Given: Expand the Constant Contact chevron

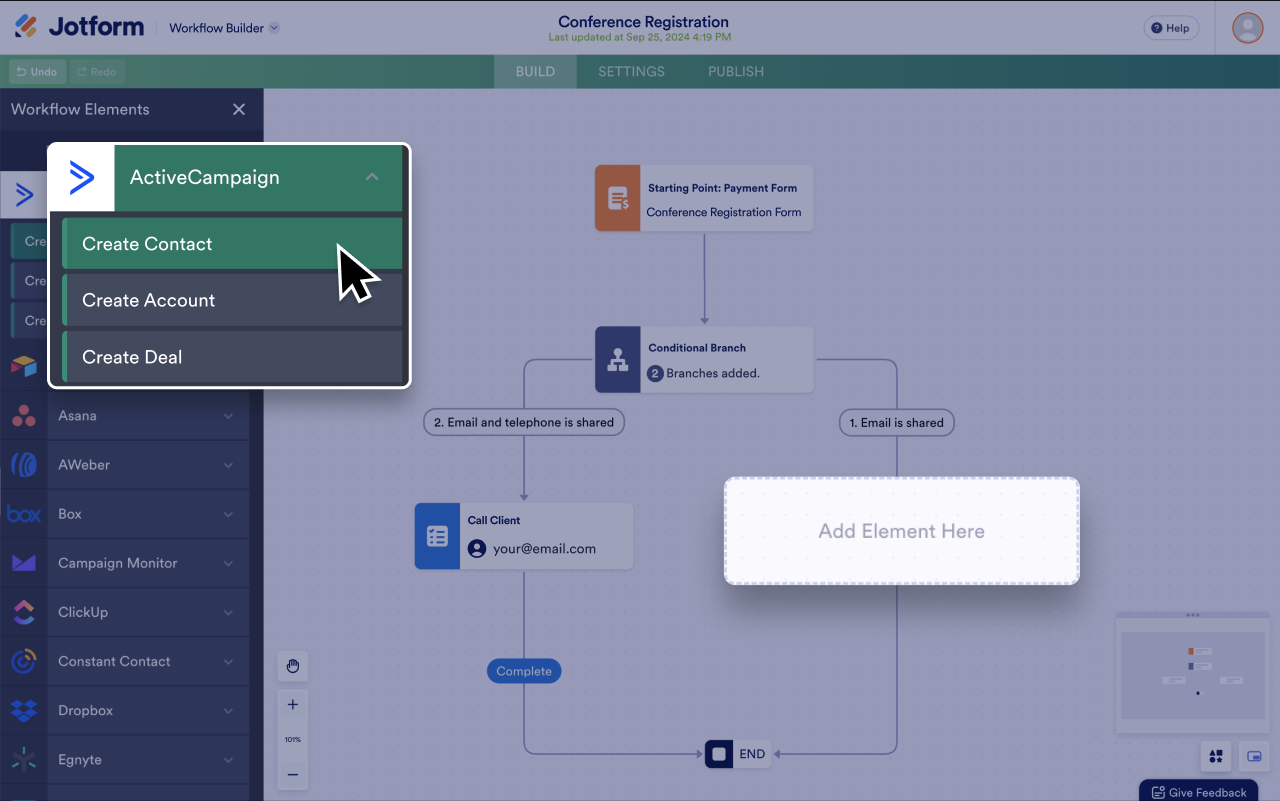Looking at the screenshot, I should [229, 661].
